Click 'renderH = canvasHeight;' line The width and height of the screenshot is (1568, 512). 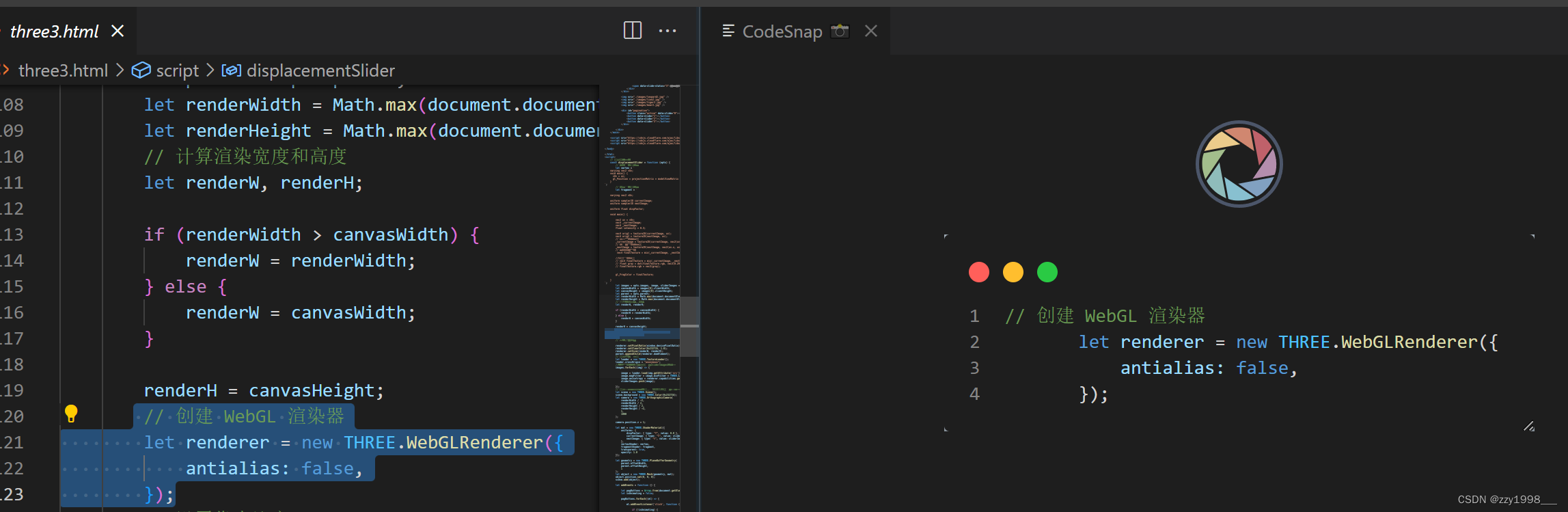(x=264, y=390)
